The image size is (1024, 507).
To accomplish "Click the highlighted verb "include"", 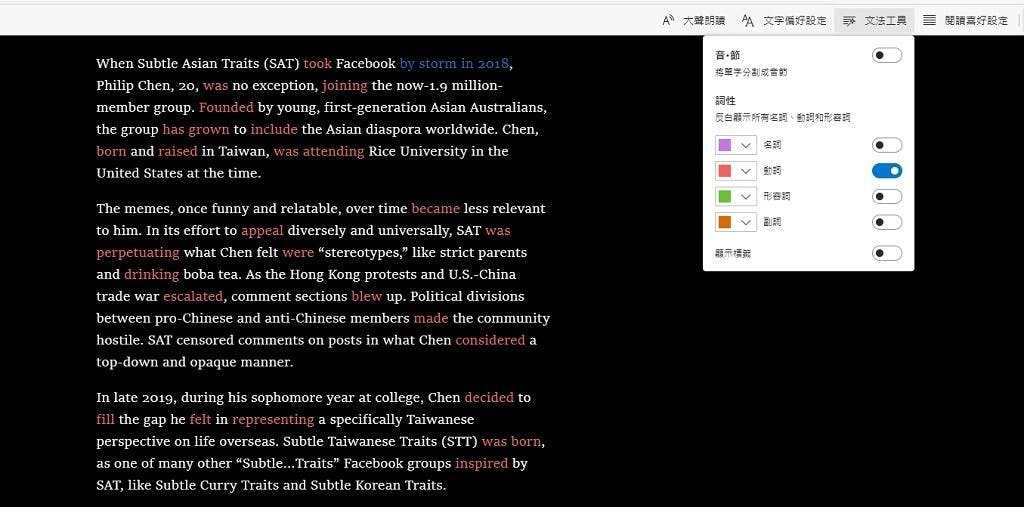I will pyautogui.click(x=274, y=129).
